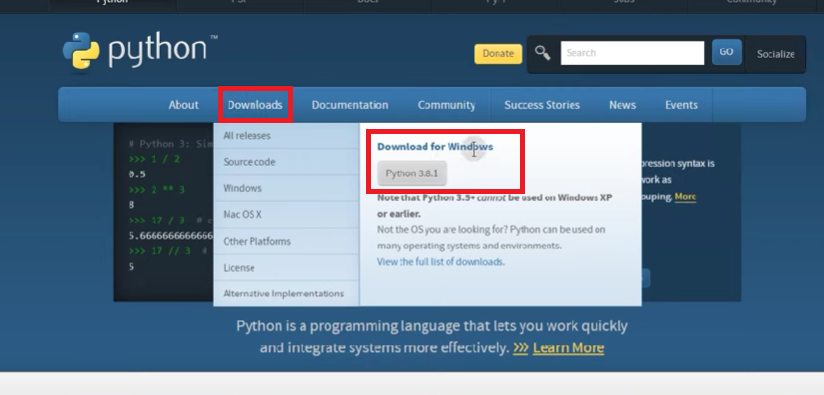Open the Community menu
This screenshot has height=395, width=824.
446,105
